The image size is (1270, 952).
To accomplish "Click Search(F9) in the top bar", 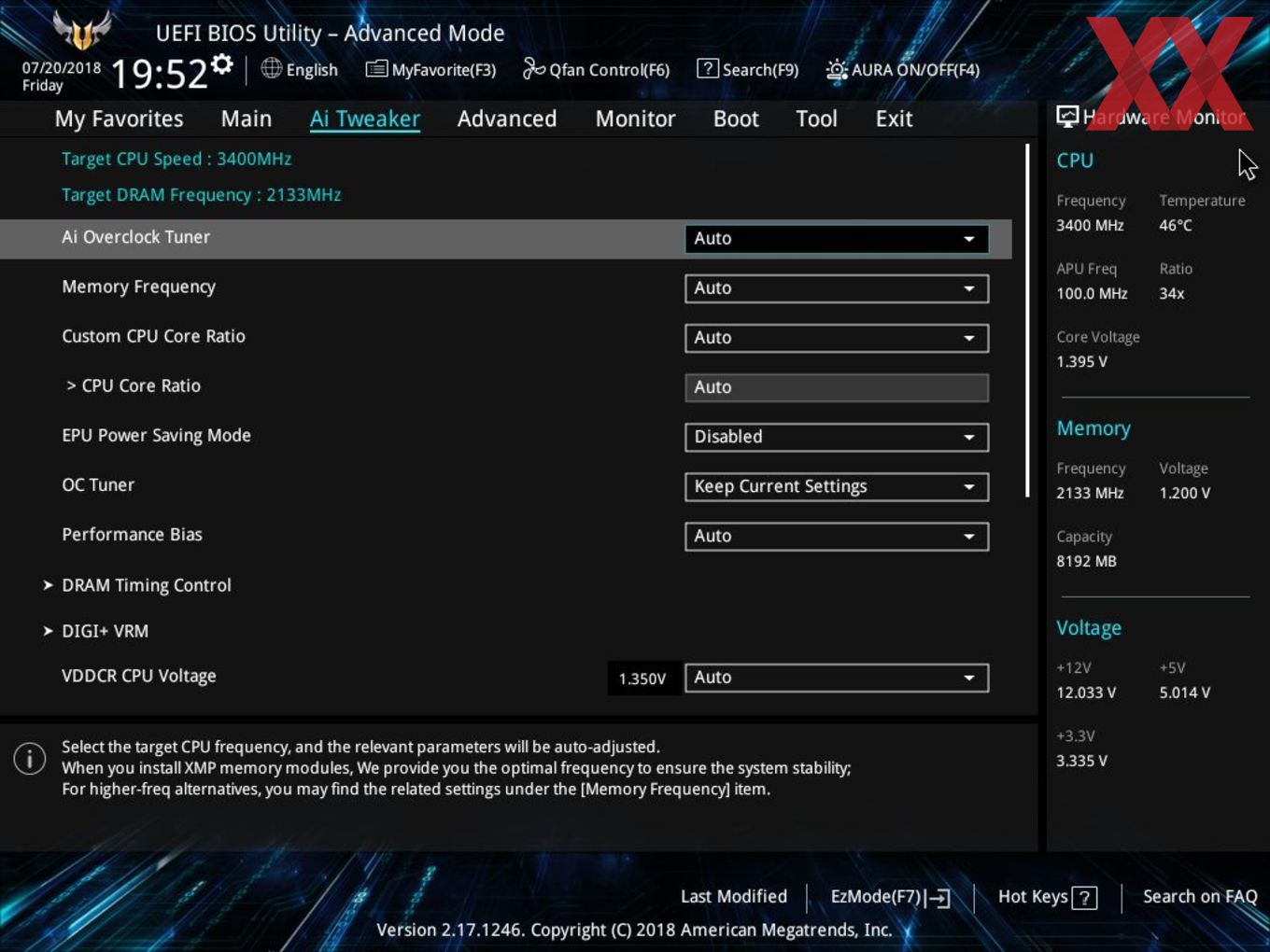I will (748, 69).
